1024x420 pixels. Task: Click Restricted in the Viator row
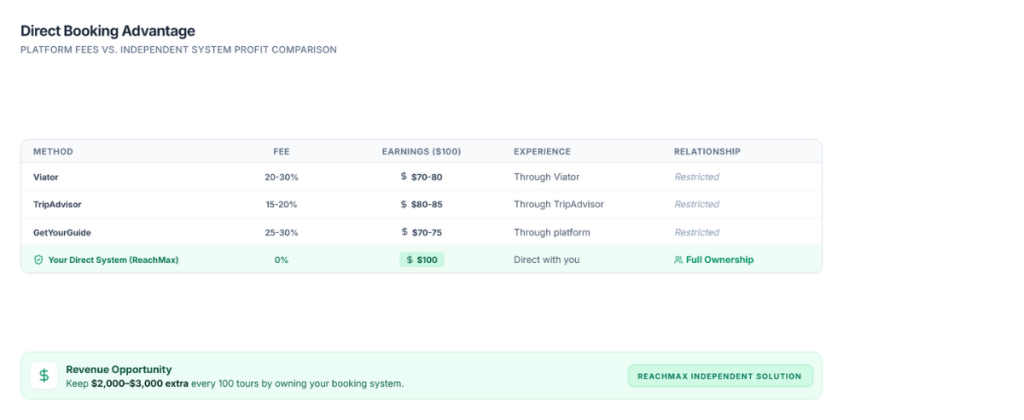[x=697, y=177]
